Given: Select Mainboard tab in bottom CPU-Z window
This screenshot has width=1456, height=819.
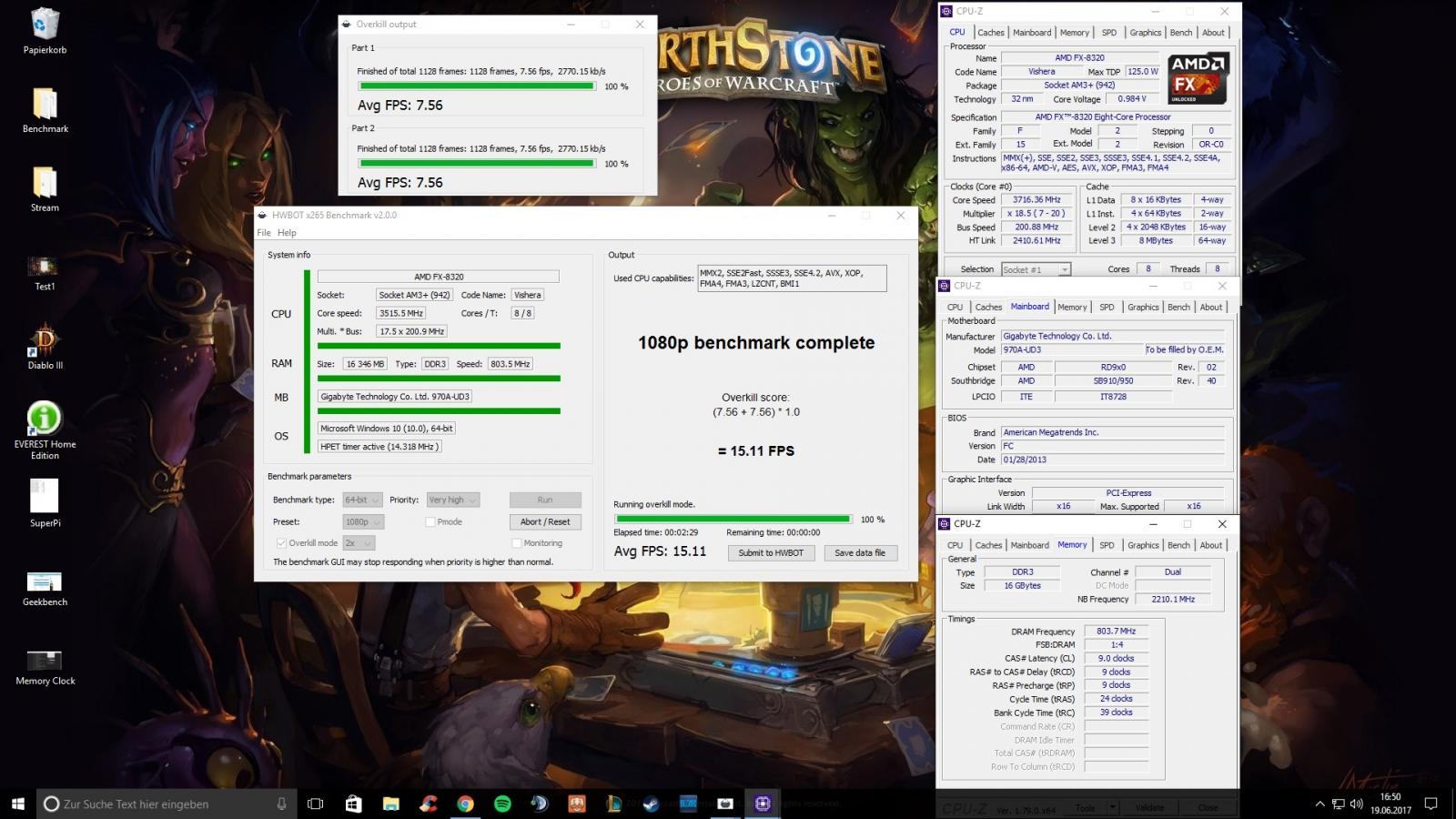Looking at the screenshot, I should pyautogui.click(x=1029, y=545).
